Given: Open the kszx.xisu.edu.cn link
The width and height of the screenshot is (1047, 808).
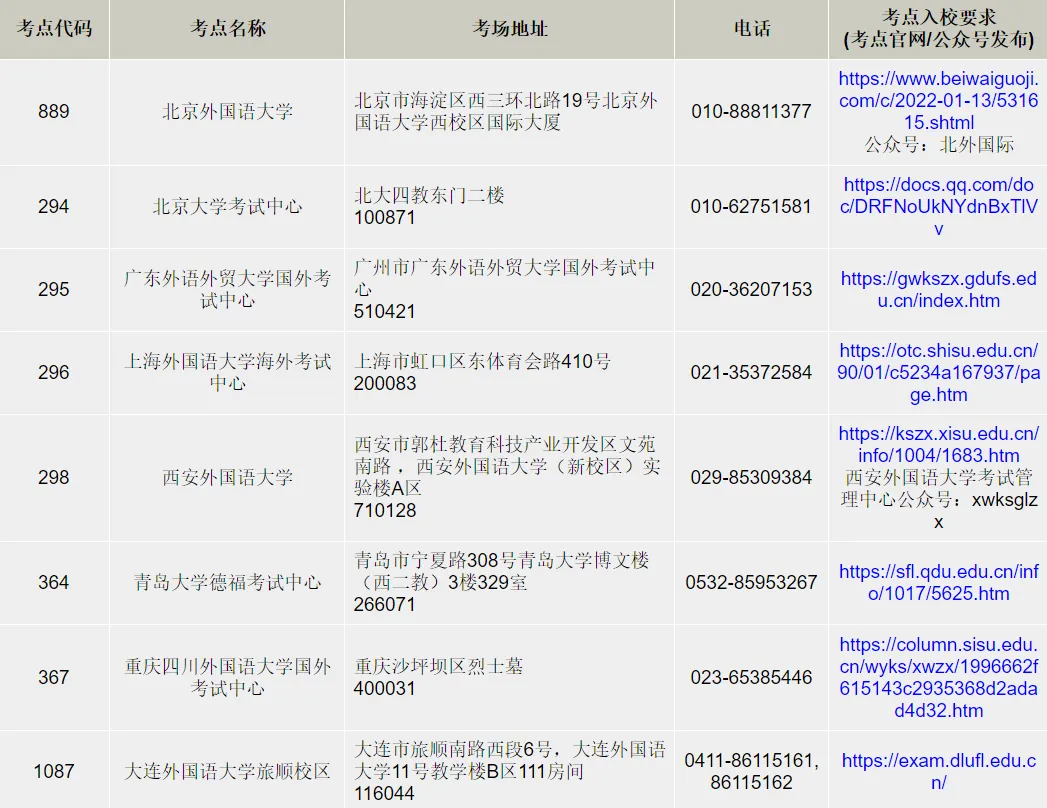Looking at the screenshot, I should 938,444.
